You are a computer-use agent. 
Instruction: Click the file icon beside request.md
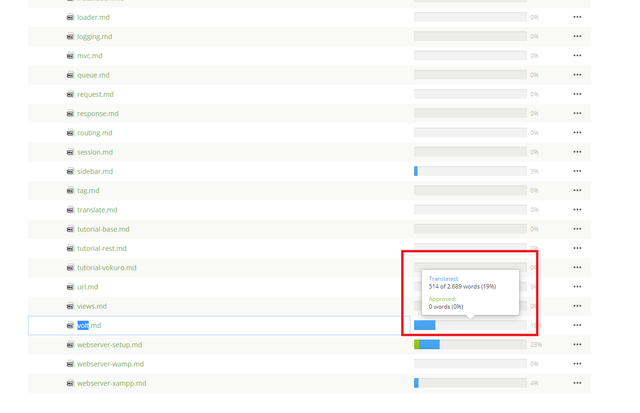point(70,94)
